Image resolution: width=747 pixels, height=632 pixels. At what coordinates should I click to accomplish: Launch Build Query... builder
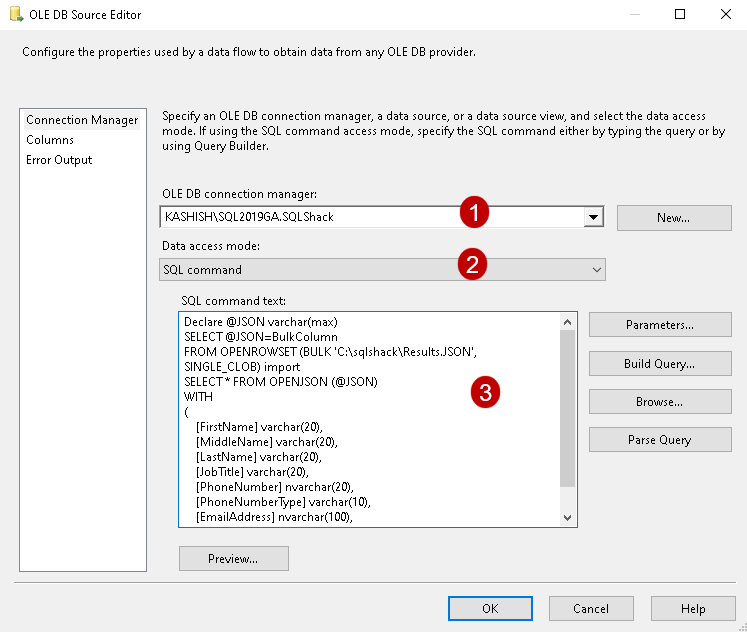[x=660, y=363]
